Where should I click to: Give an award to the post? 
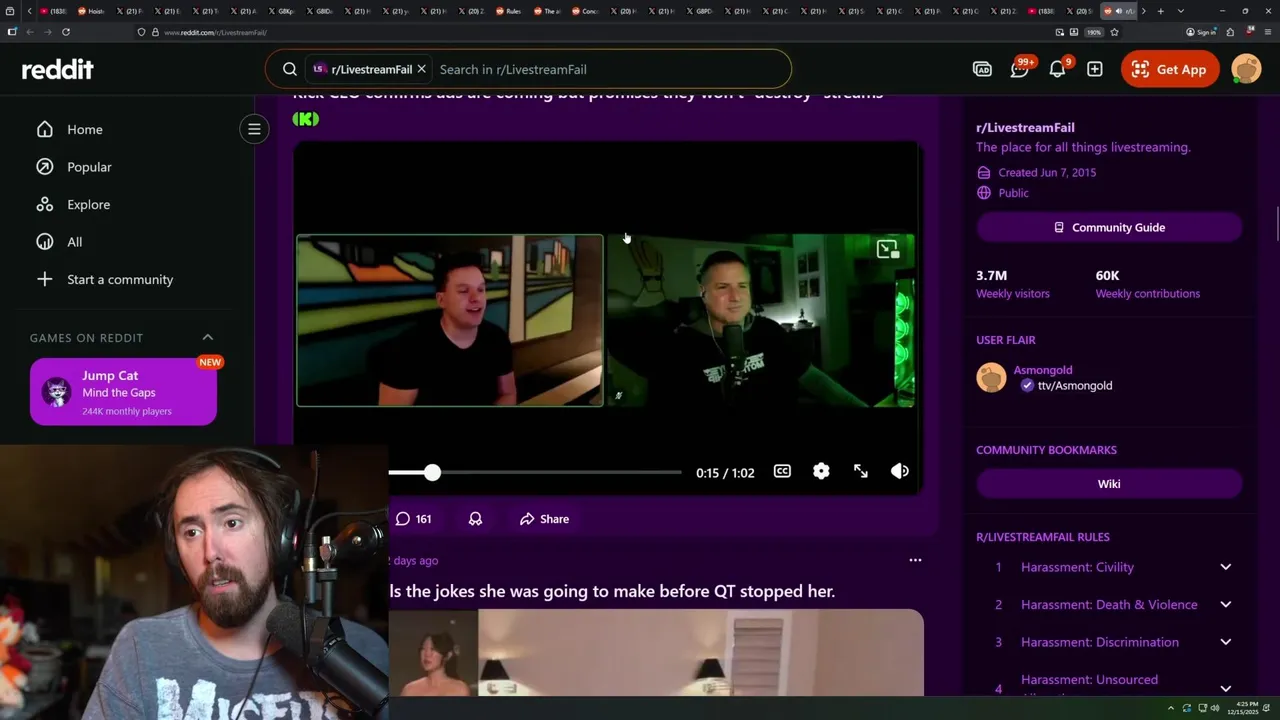(475, 519)
